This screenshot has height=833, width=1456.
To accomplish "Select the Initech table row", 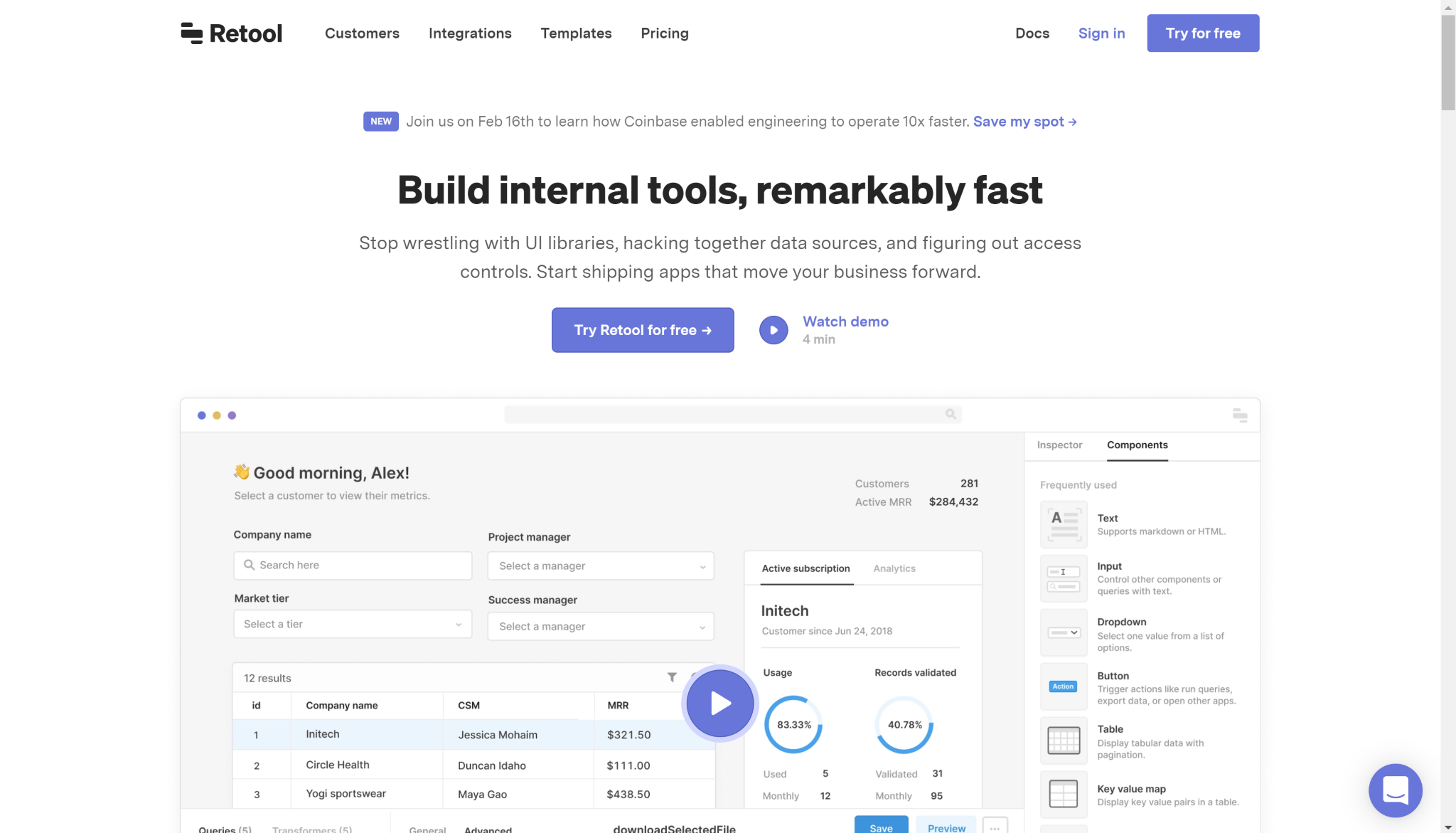I will tap(473, 735).
